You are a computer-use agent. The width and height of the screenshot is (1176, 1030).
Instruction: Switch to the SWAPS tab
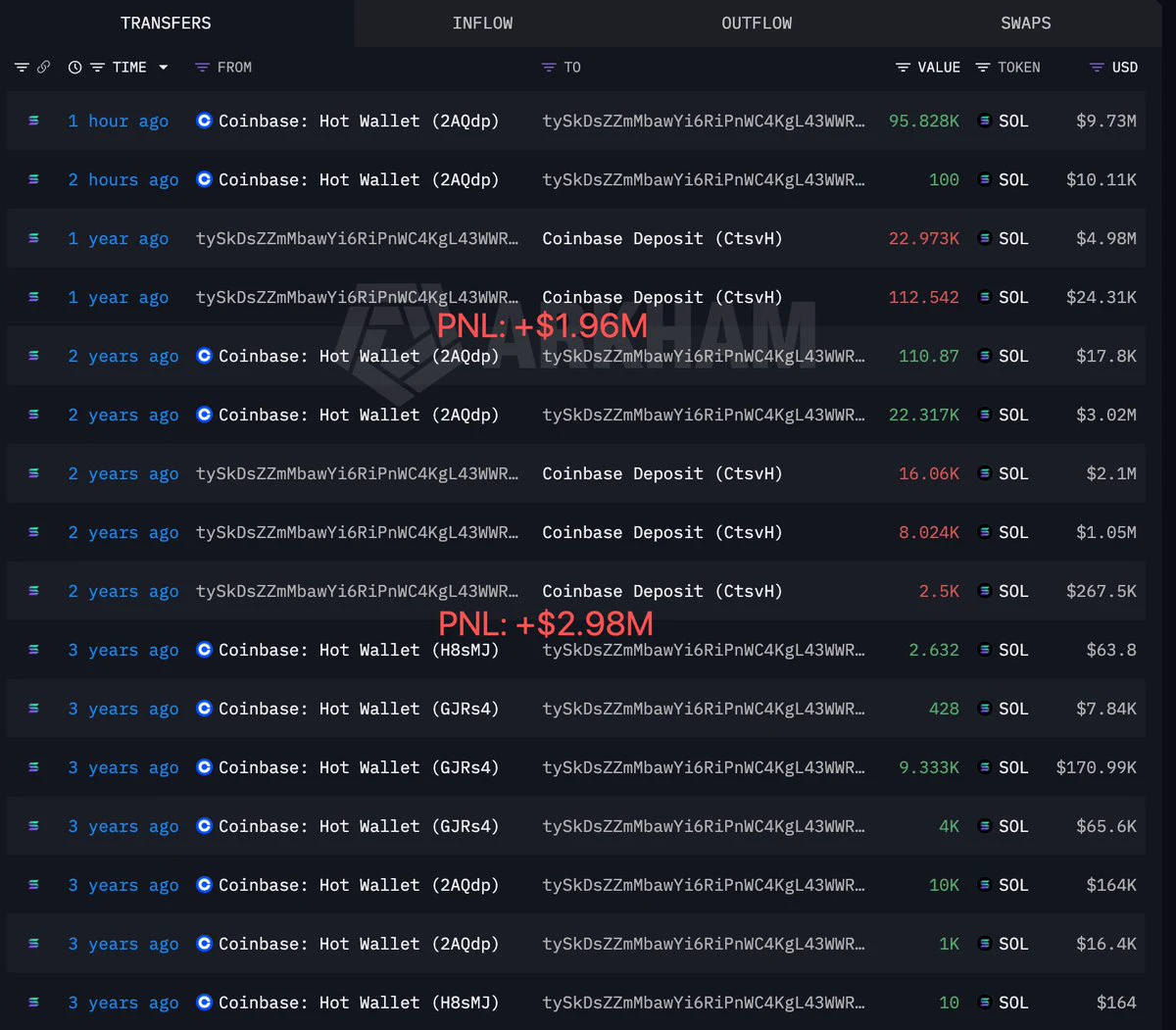1025,23
